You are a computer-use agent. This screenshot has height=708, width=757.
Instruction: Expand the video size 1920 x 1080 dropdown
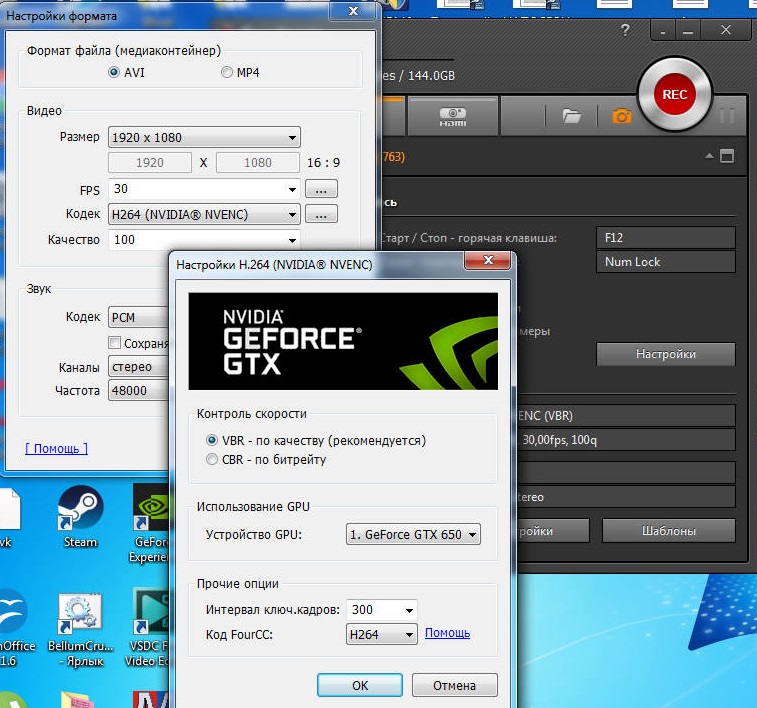click(x=204, y=138)
